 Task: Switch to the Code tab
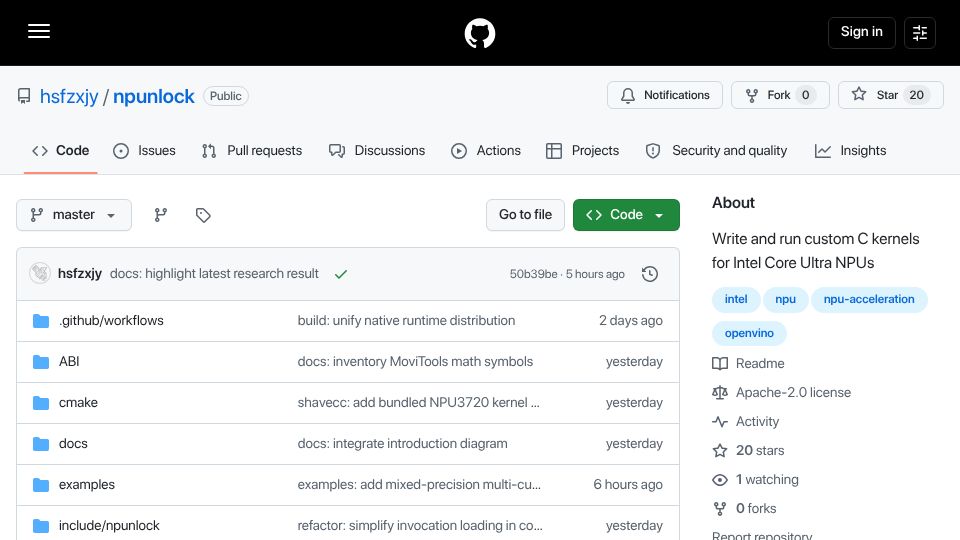61,151
